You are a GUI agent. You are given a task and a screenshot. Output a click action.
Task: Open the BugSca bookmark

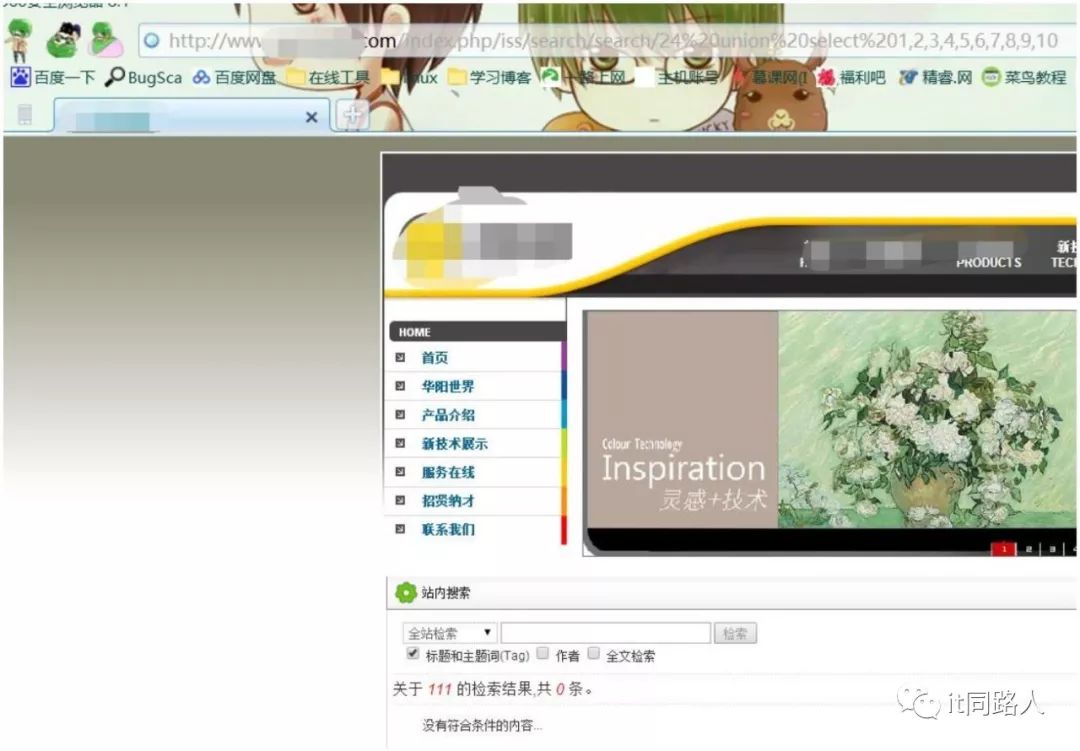[143, 77]
